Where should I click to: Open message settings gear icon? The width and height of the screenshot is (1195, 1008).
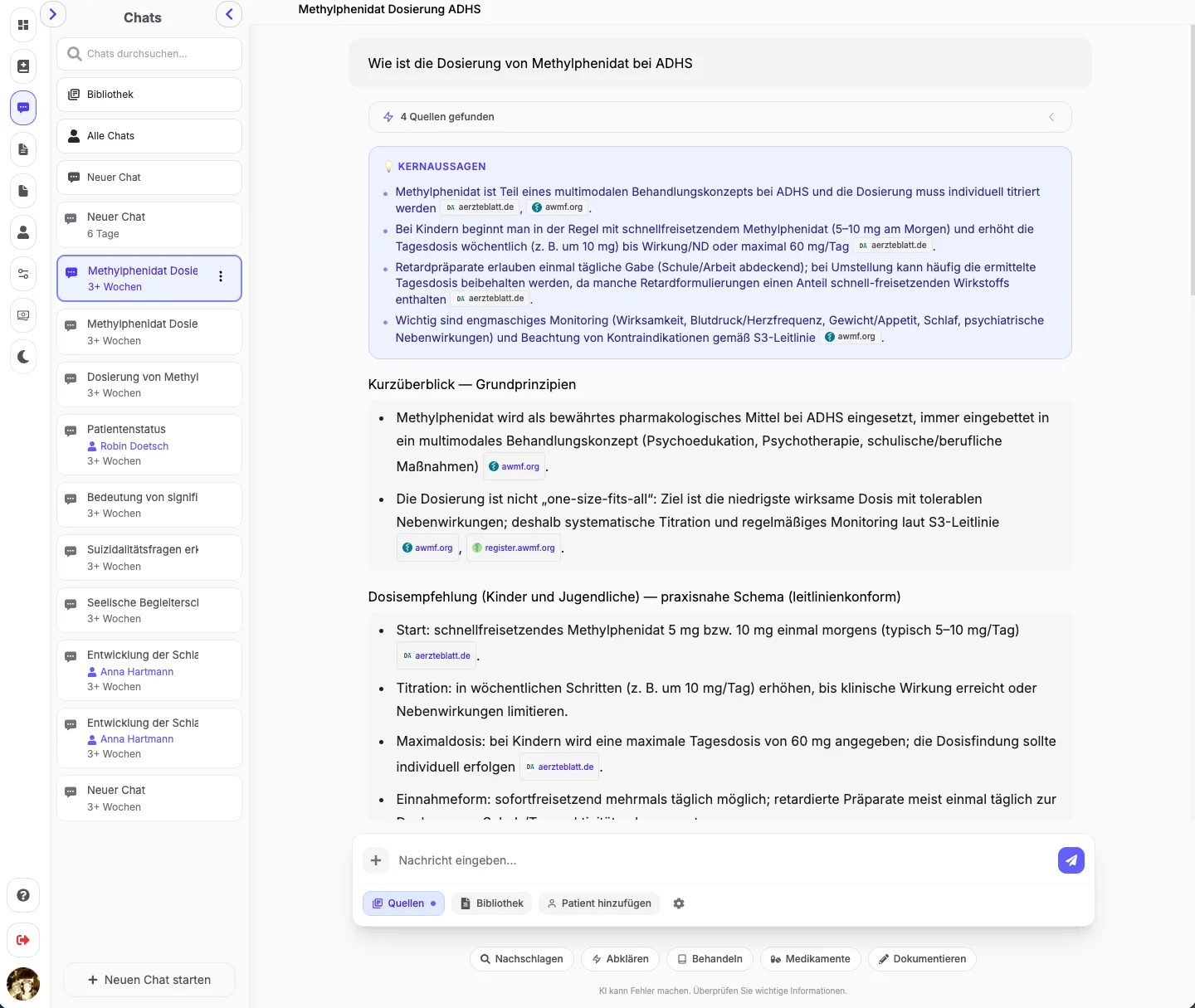679,903
